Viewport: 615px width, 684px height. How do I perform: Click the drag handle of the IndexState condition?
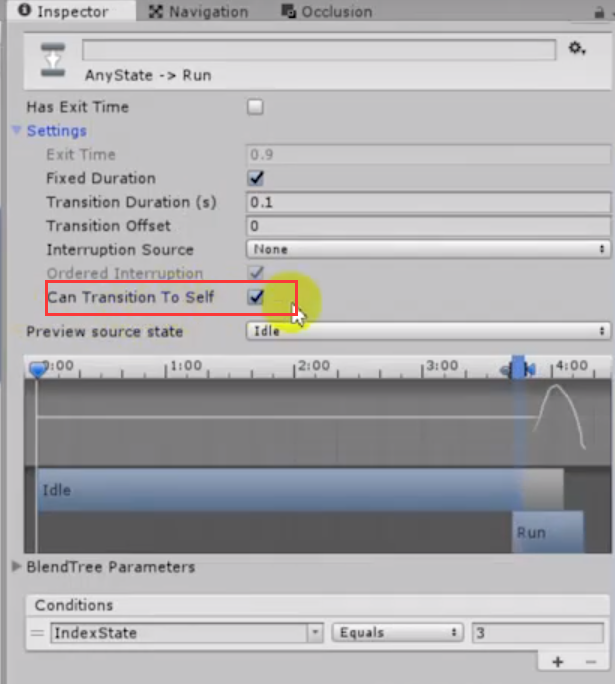[38, 633]
